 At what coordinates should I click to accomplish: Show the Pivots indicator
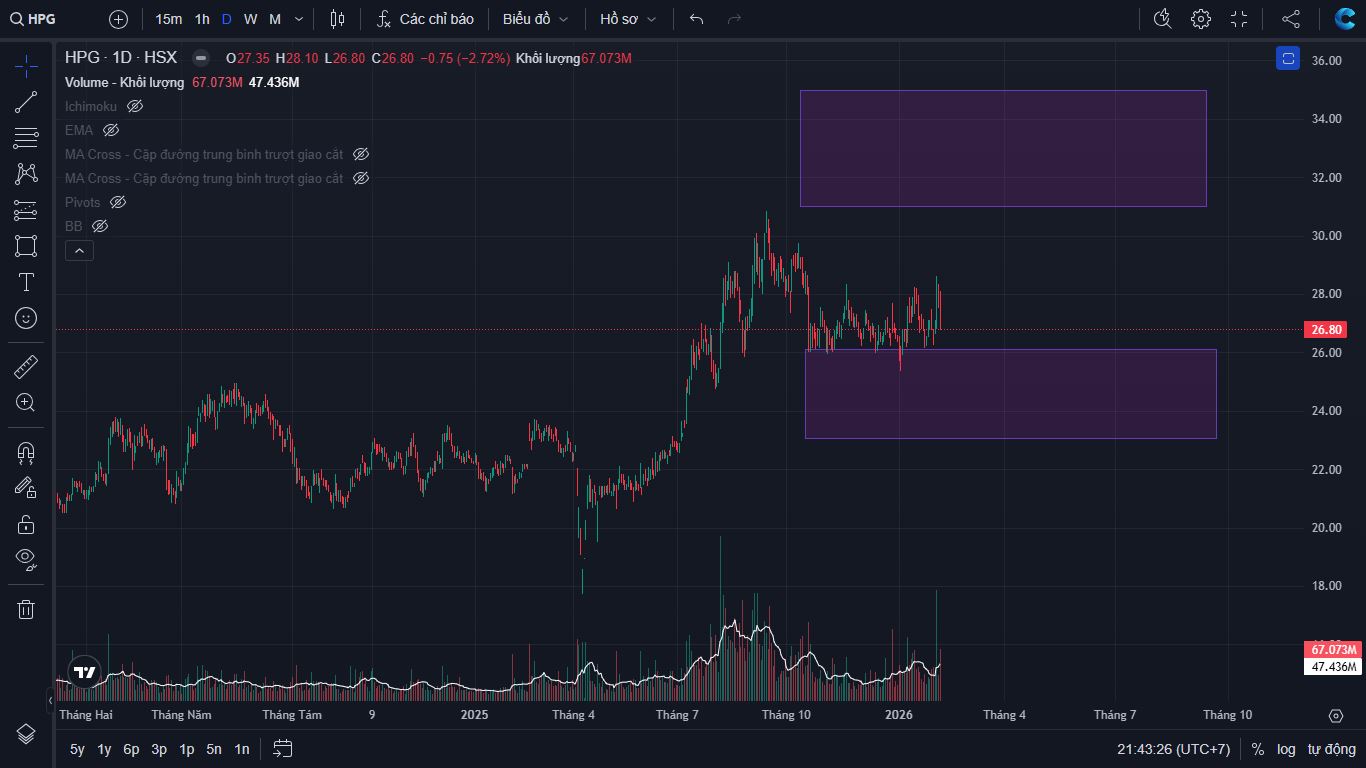pos(118,202)
